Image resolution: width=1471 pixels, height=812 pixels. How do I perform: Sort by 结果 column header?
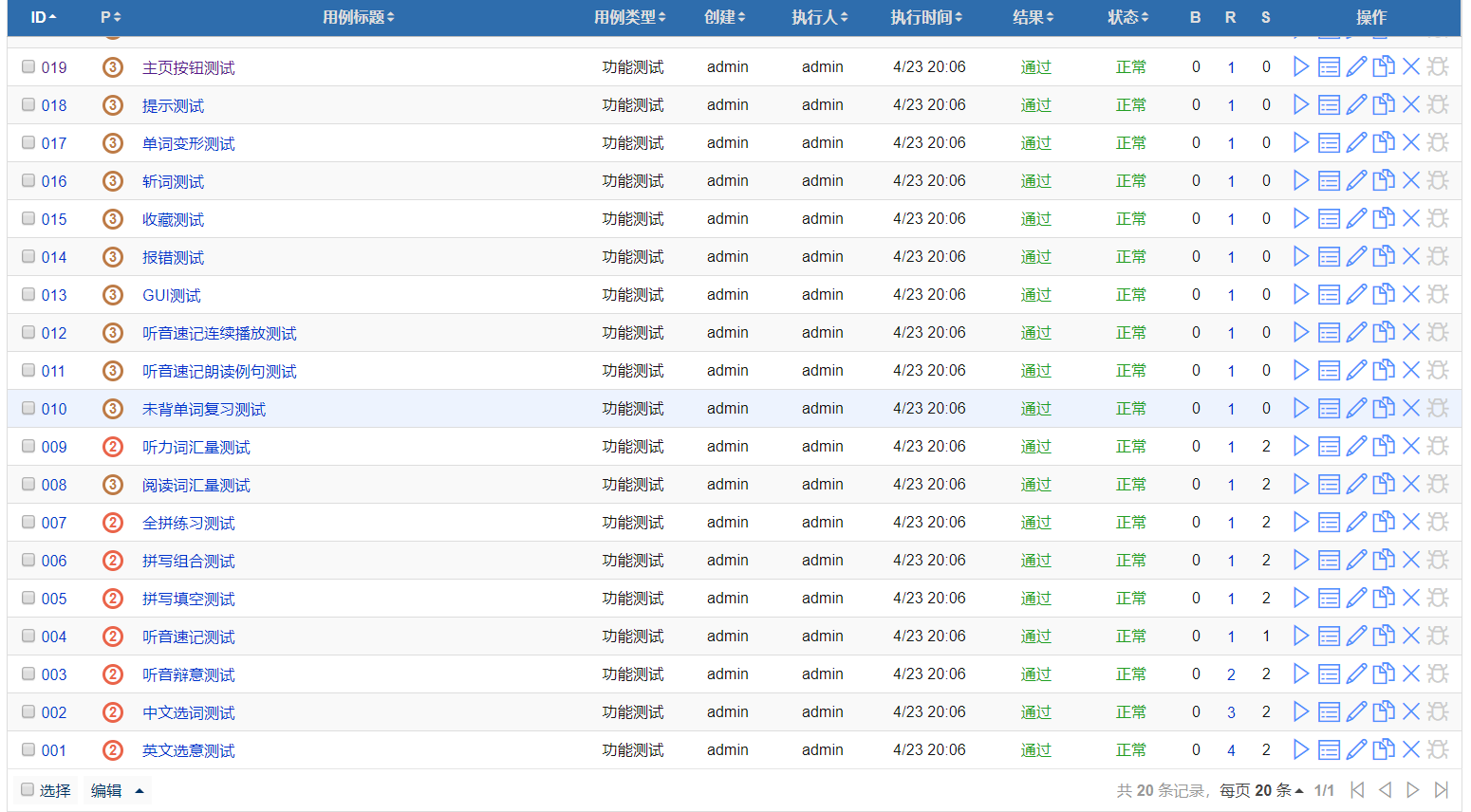click(x=1033, y=17)
